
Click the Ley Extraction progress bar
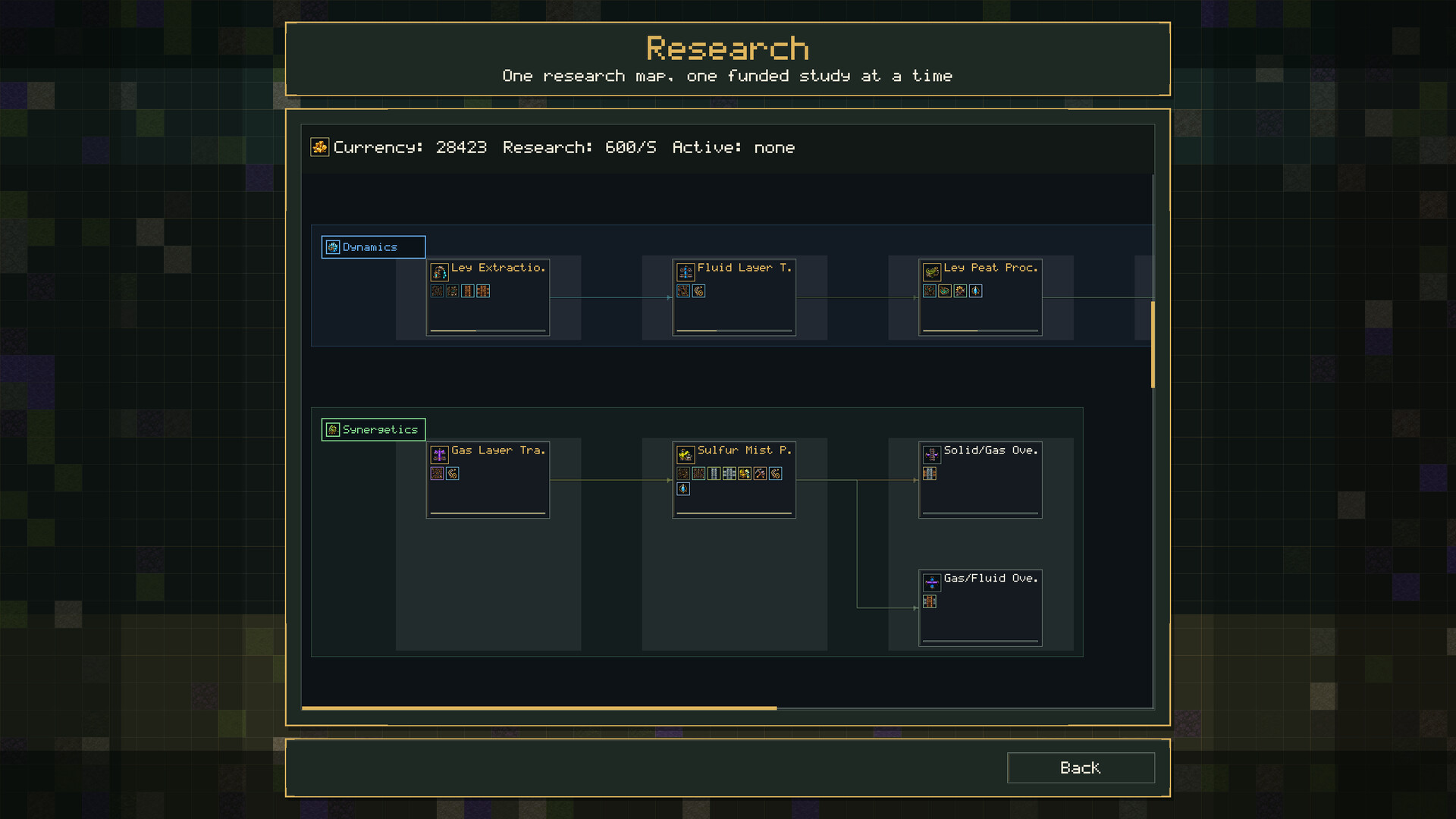click(488, 331)
